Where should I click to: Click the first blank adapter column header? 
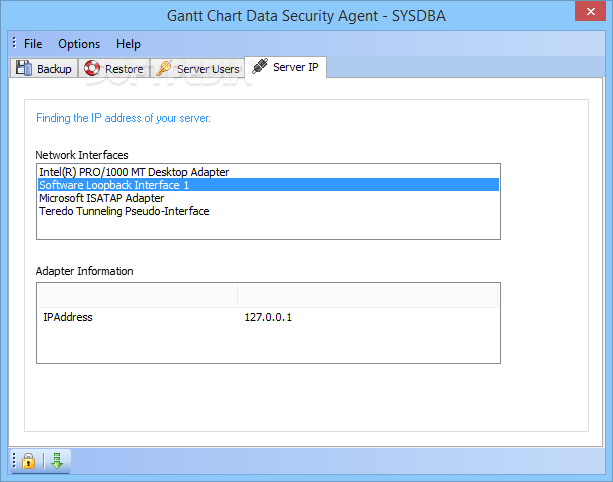(x=137, y=296)
